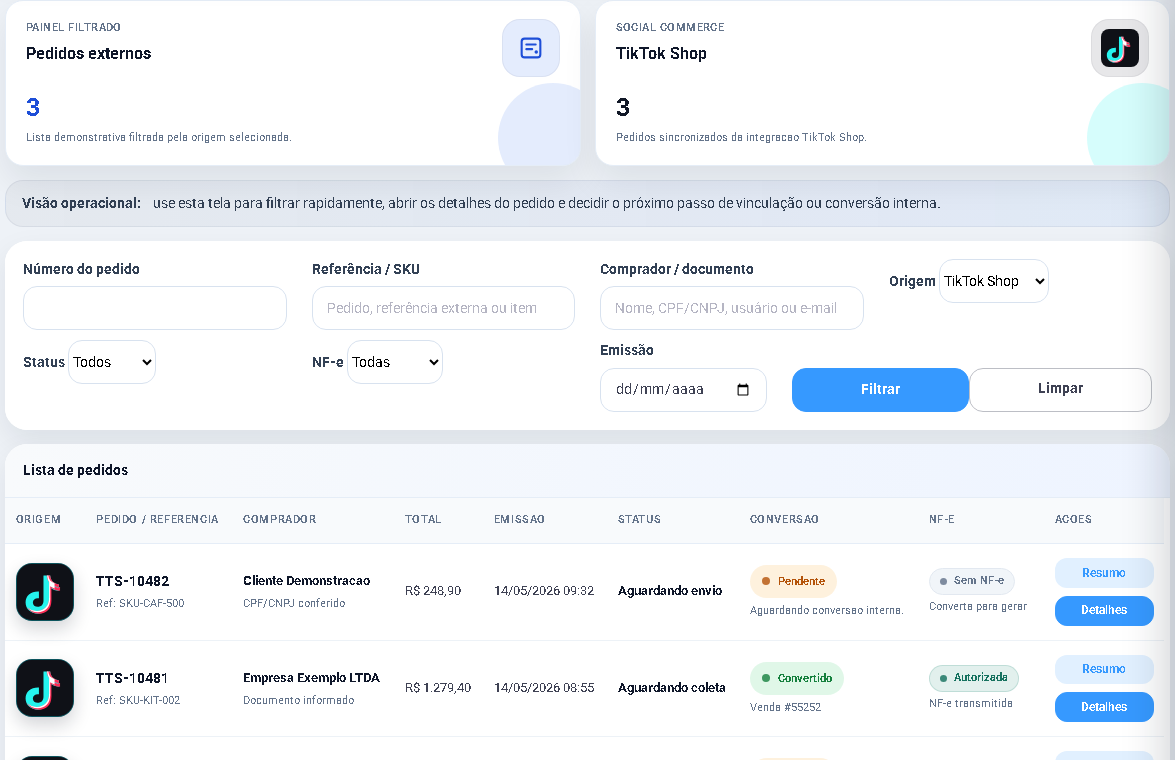Open Detalhes for order TTS-10481
Image resolution: width=1175 pixels, height=760 pixels.
coord(1104,707)
